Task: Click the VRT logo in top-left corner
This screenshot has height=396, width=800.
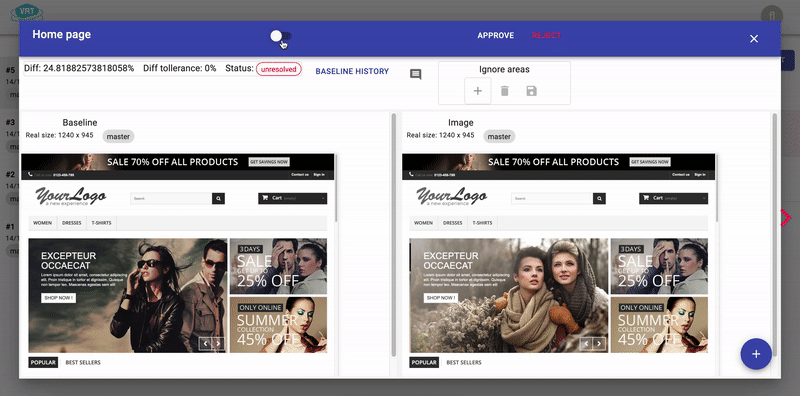Action: coord(27,12)
